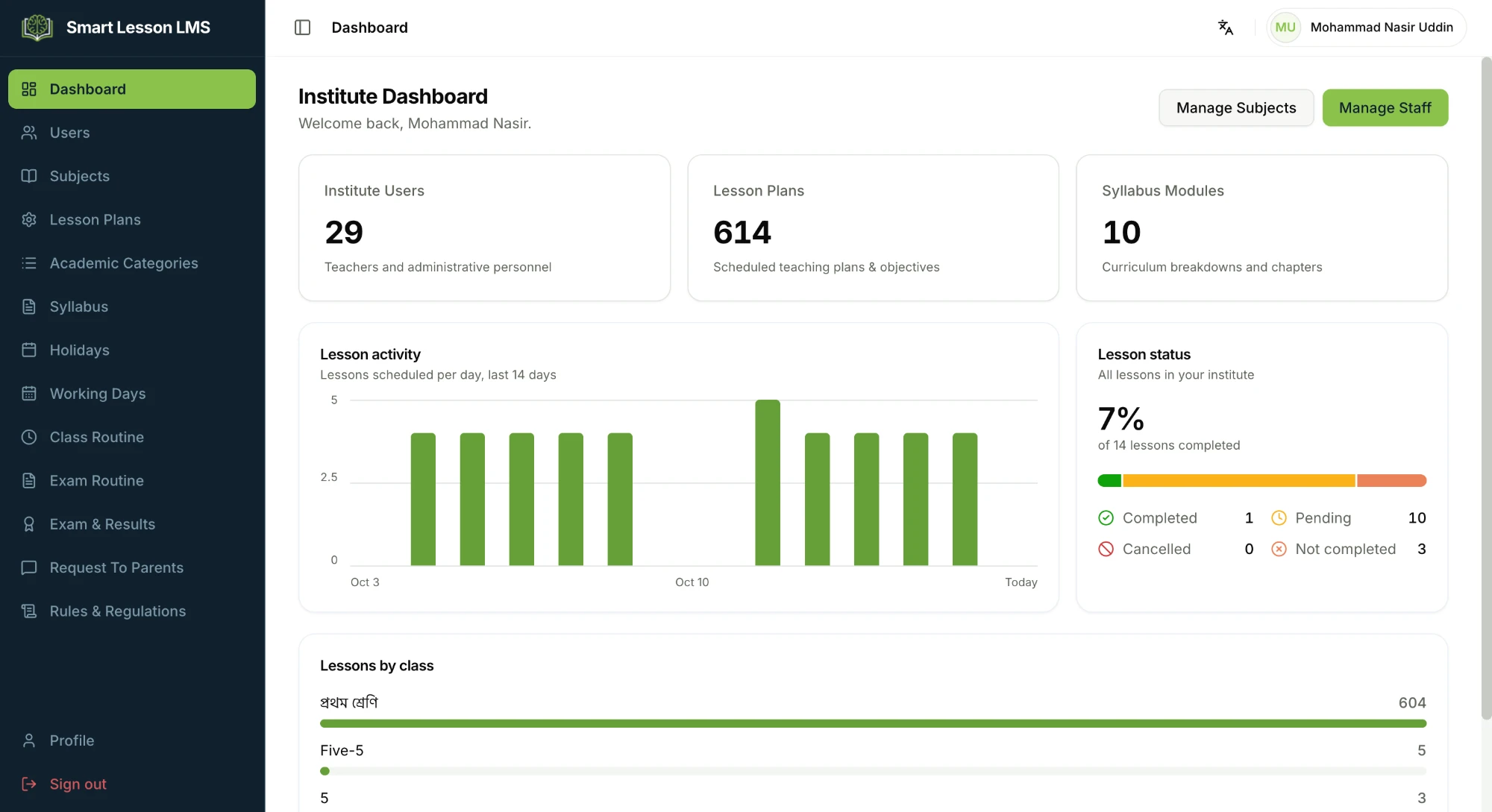Toggle the sidebar panel icon
The height and width of the screenshot is (812, 1492).
(302, 28)
